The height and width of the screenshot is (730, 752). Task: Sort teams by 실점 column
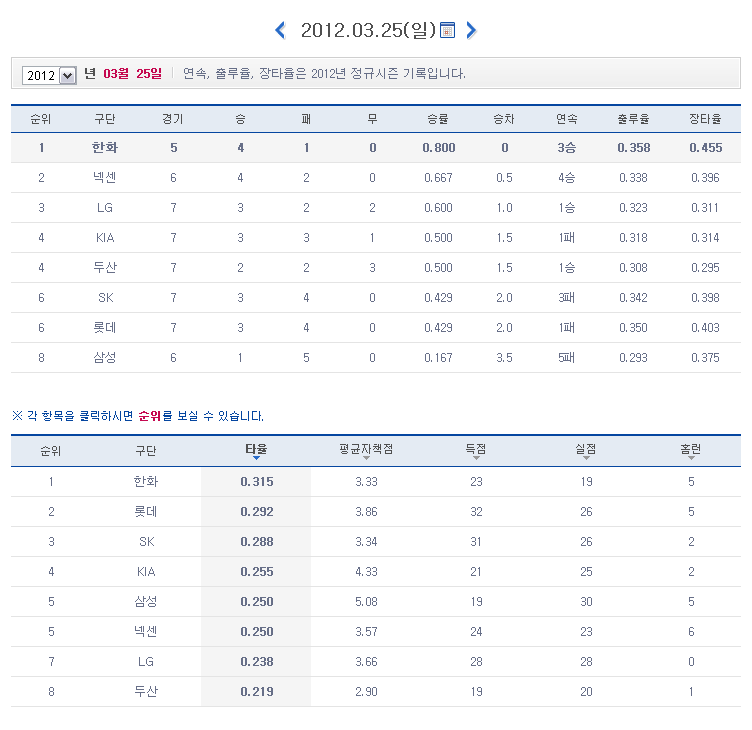tap(586, 449)
